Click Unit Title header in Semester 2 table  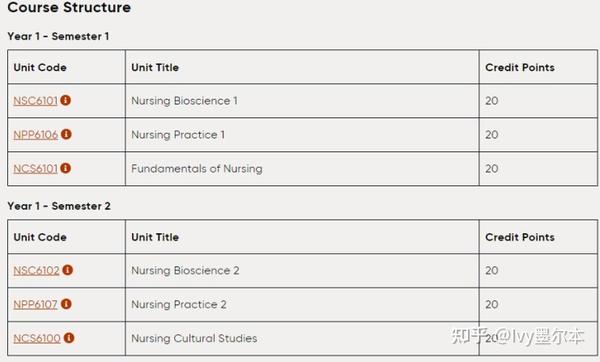[x=155, y=237]
